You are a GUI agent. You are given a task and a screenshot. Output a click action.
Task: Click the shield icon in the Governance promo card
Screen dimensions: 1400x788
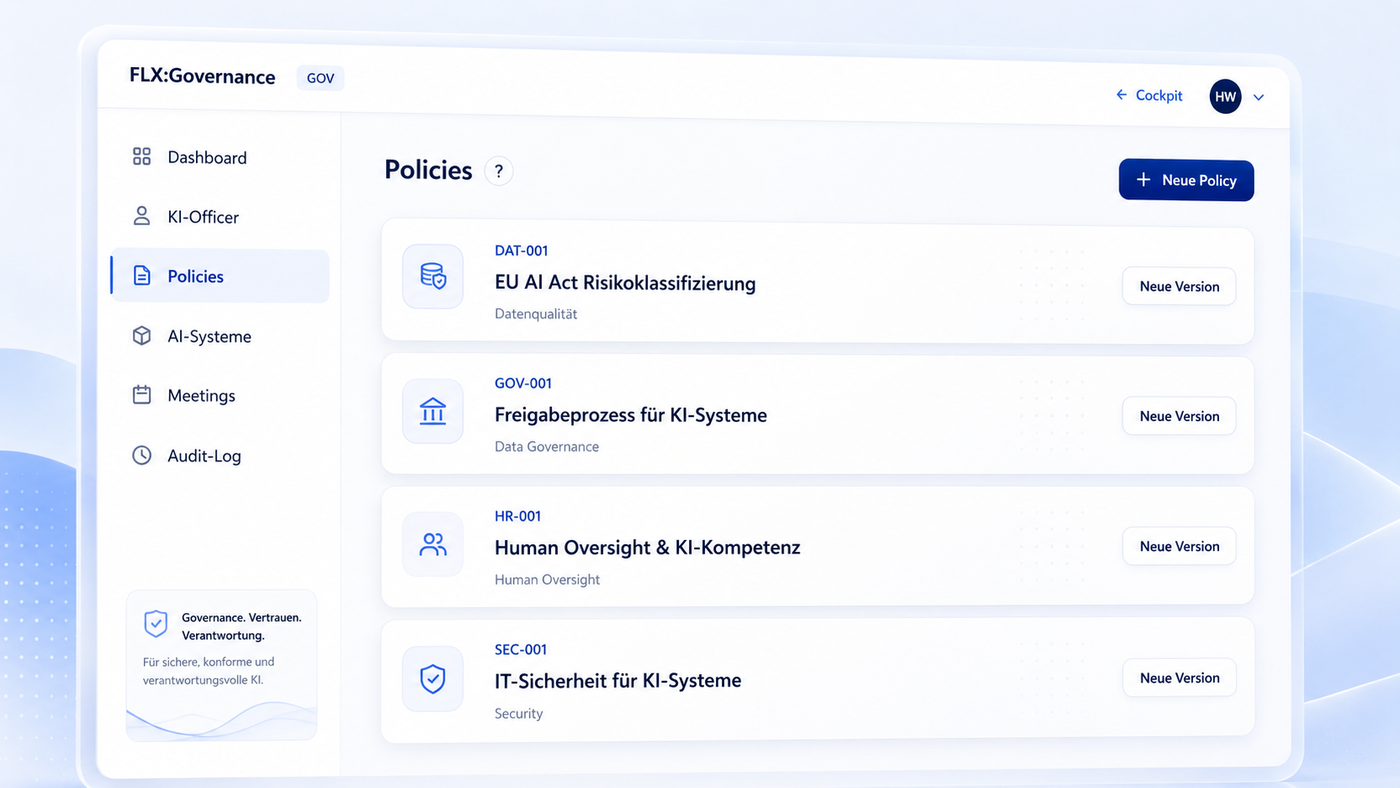click(156, 624)
